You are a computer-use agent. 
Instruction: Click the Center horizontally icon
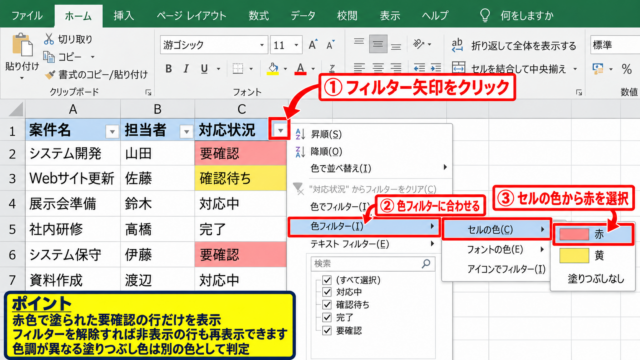378,67
